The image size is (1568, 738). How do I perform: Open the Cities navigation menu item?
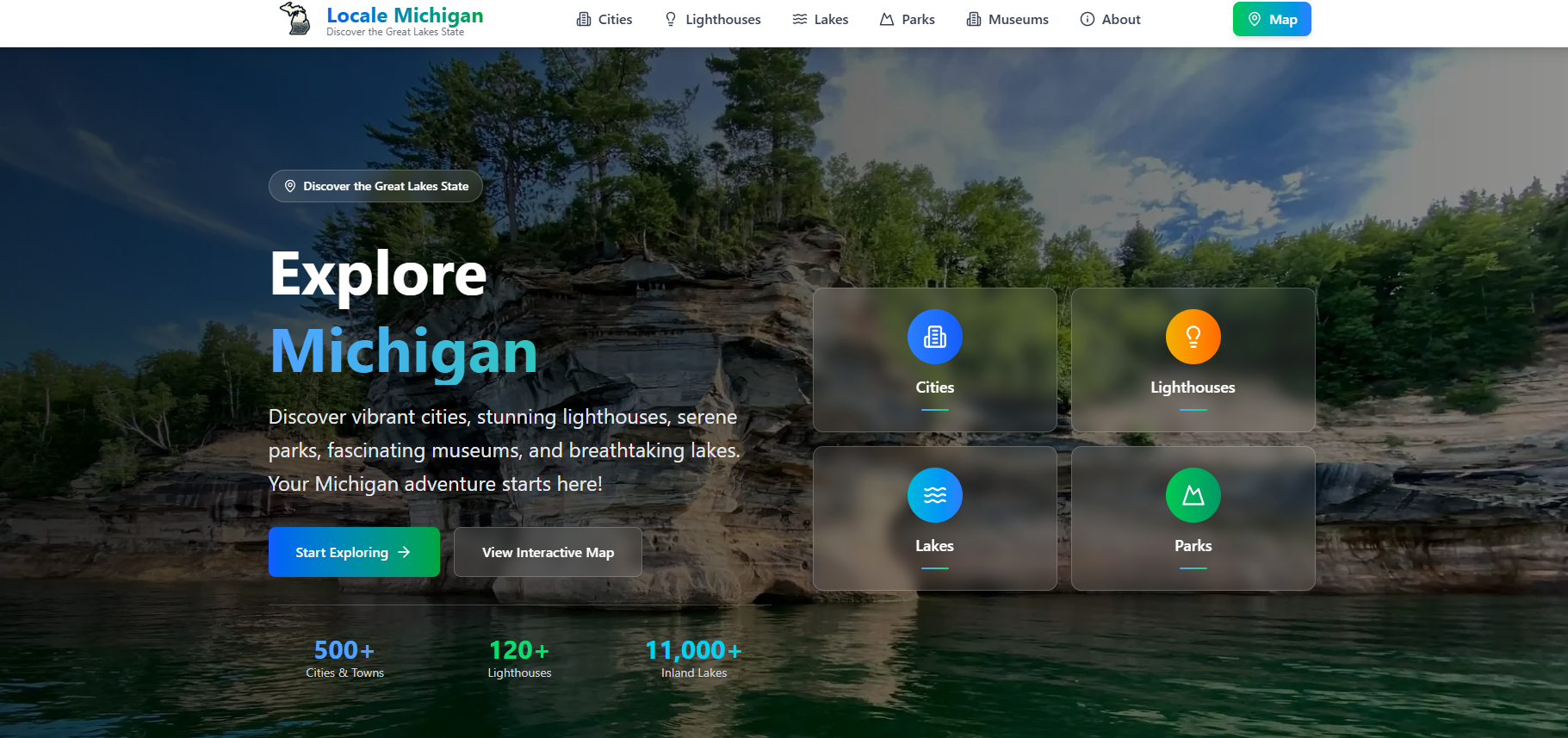click(604, 19)
